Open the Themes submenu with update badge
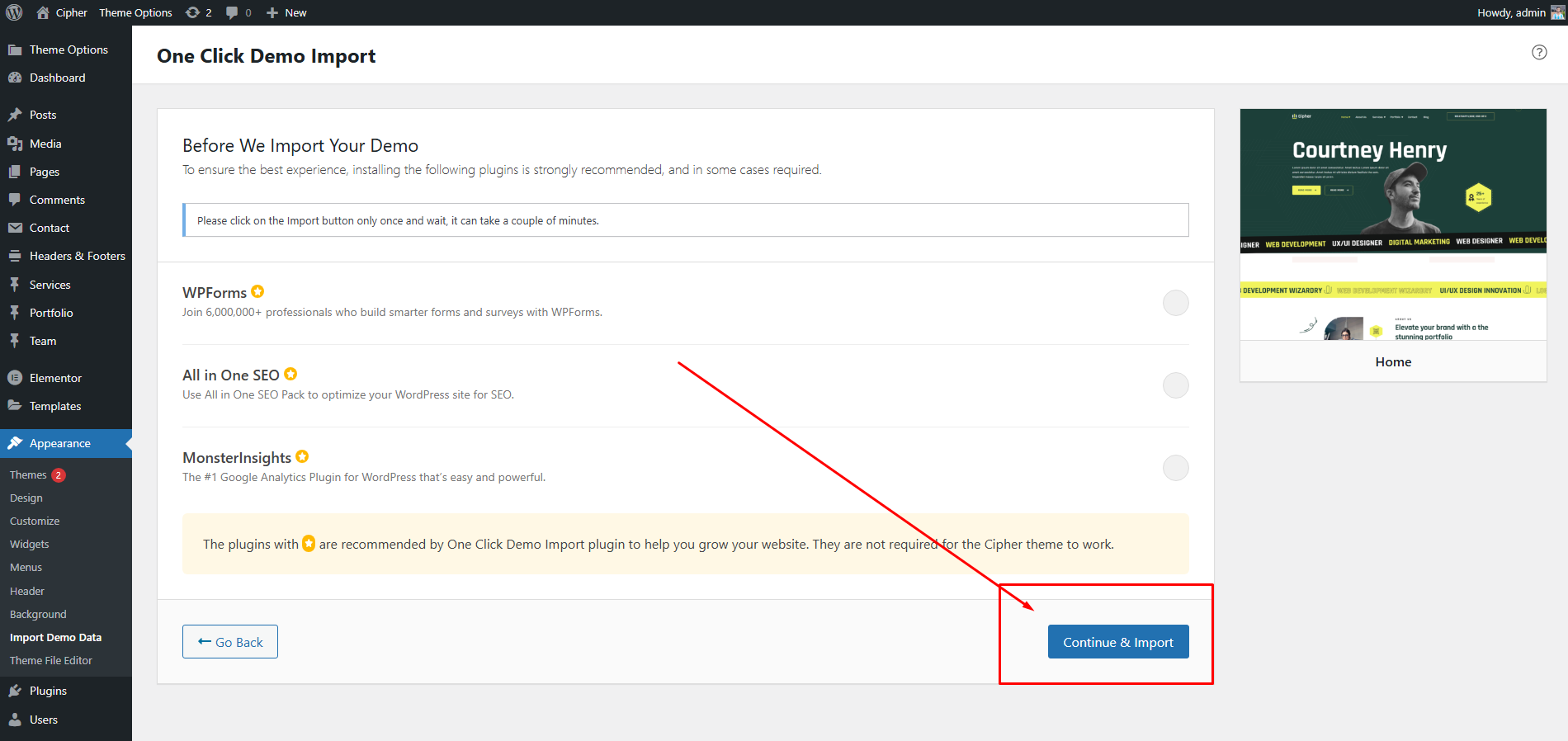The height and width of the screenshot is (741, 1568). coord(28,474)
